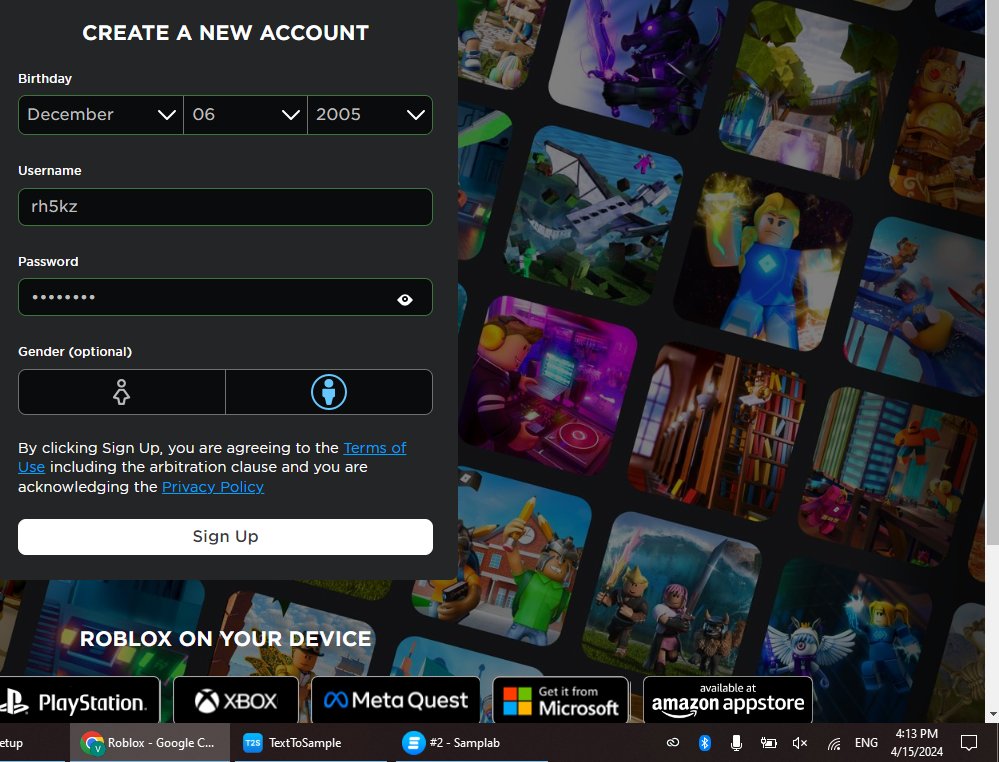This screenshot has width=999, height=762.
Task: Click the battery tray icon
Action: 768,743
